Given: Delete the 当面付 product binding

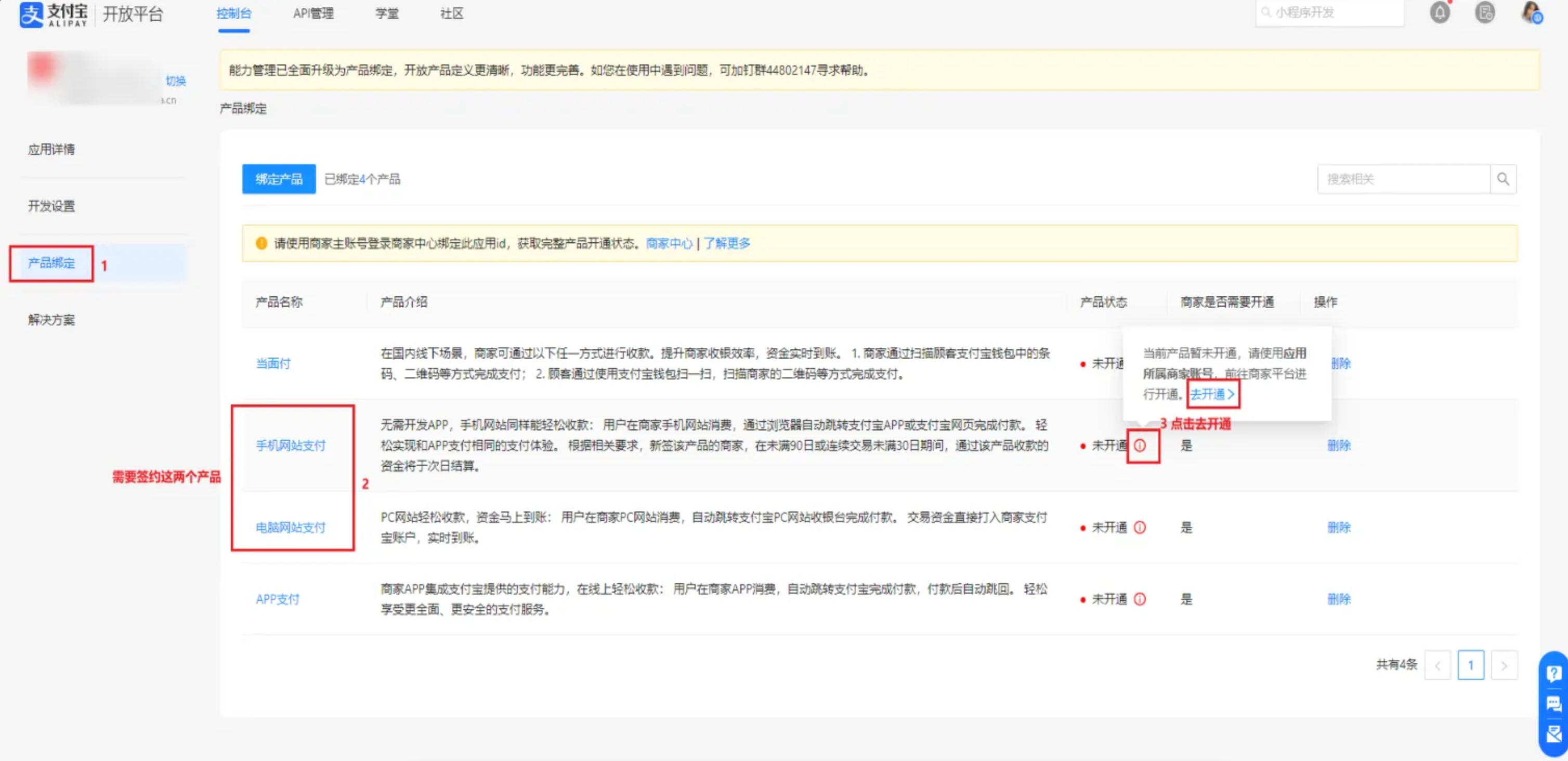Looking at the screenshot, I should coord(1340,363).
